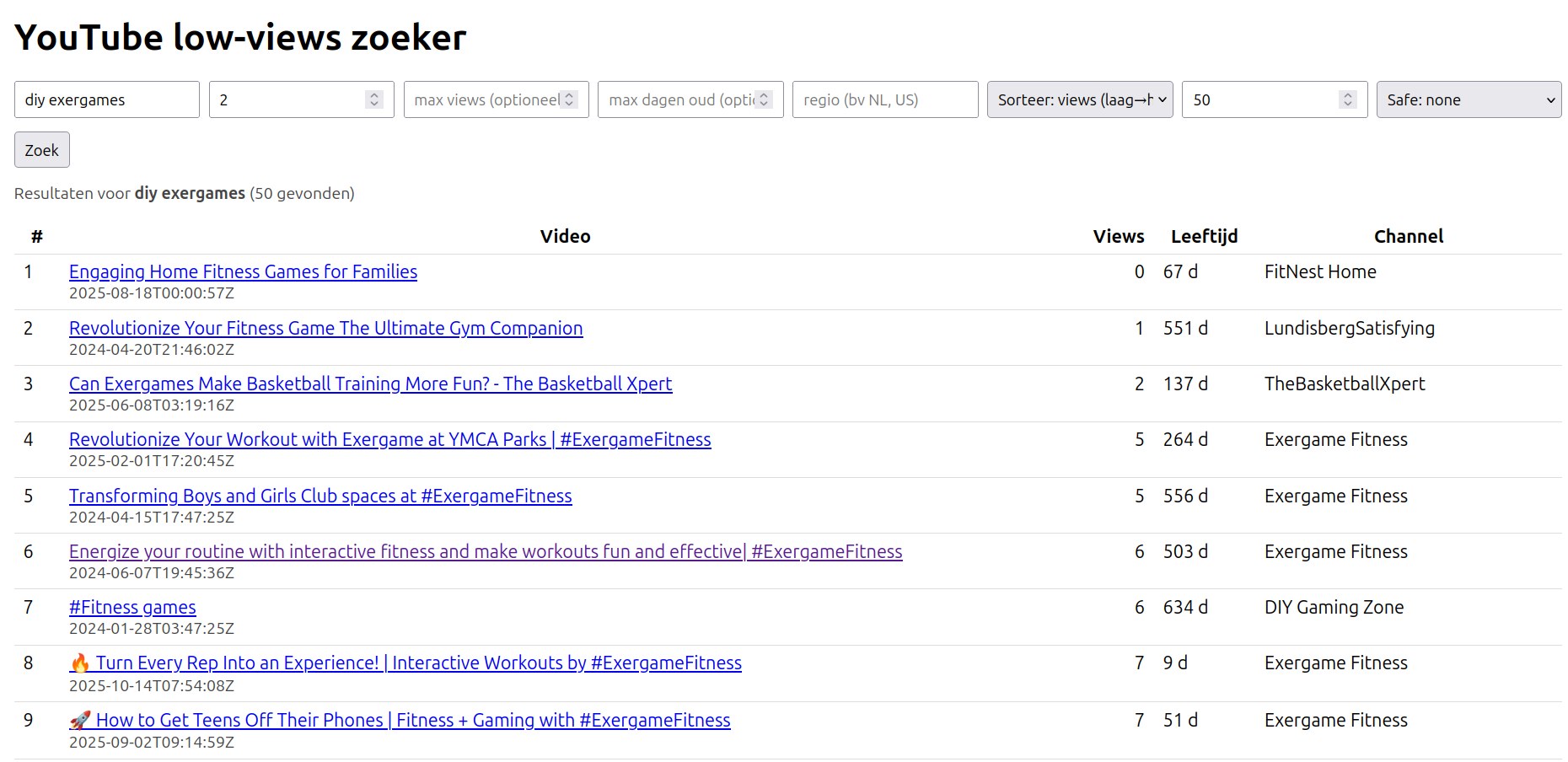
Task: Open the visited 'Energize your routine' video link
Action: pyautogui.click(x=486, y=551)
